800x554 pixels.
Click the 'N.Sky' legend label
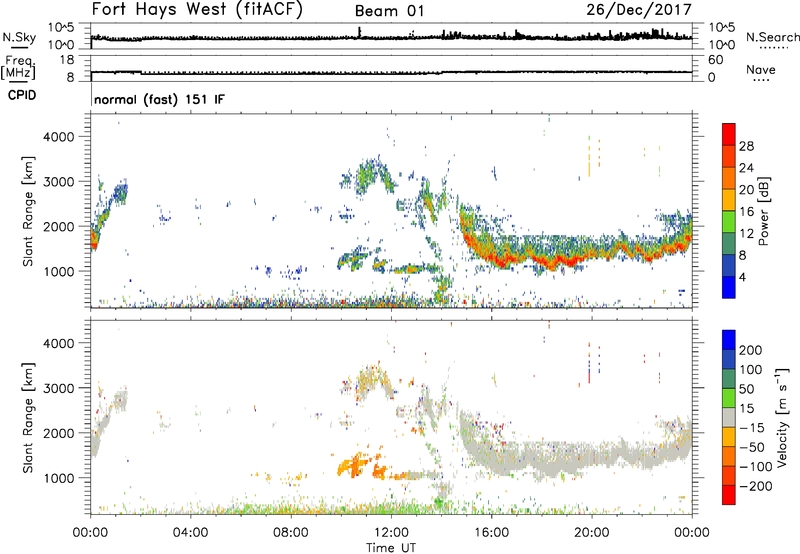[19, 37]
